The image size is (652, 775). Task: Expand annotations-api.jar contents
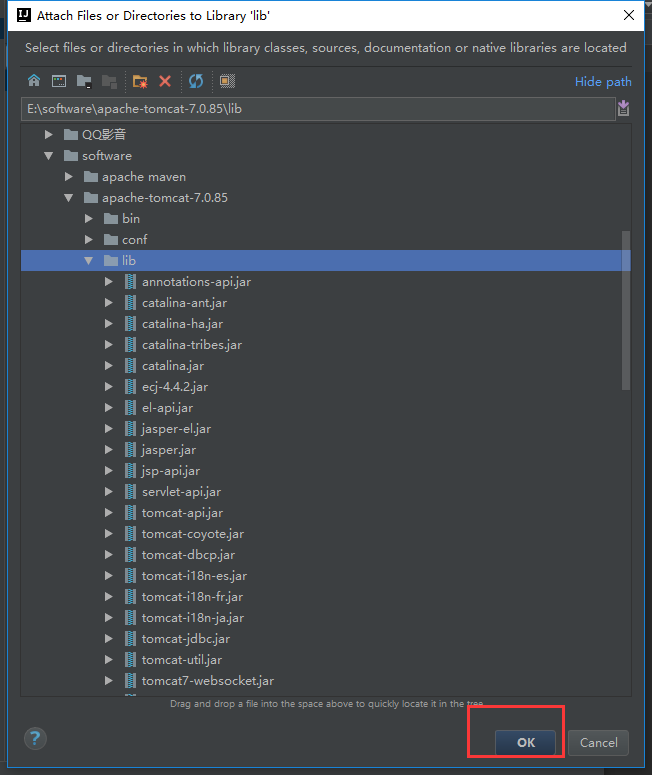[109, 282]
